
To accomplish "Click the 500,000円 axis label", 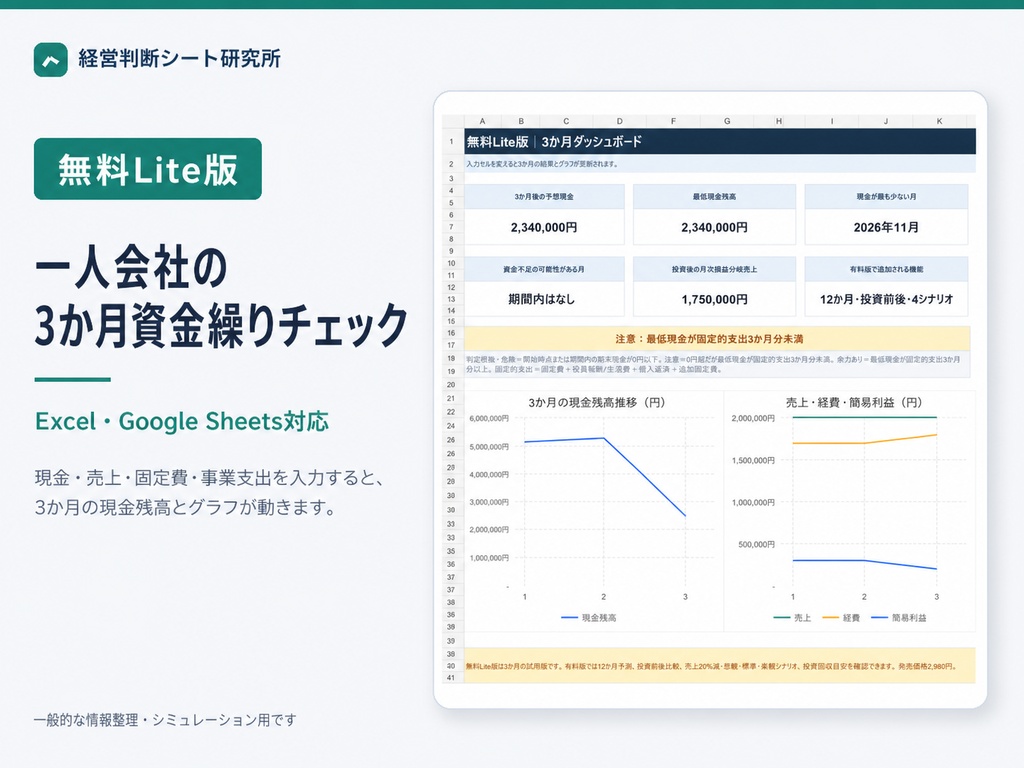I will pos(756,544).
